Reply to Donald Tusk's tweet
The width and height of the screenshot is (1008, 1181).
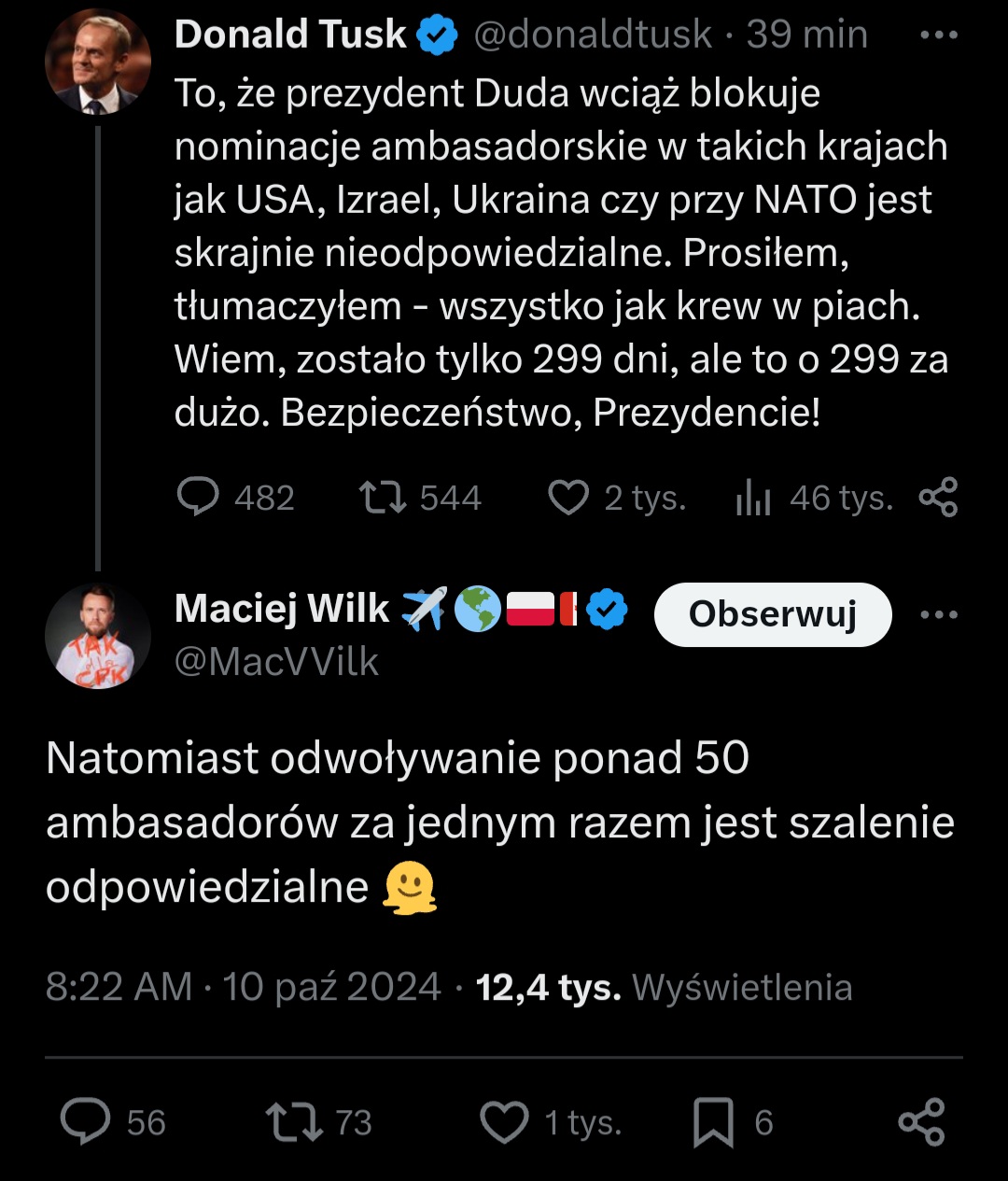(x=198, y=498)
